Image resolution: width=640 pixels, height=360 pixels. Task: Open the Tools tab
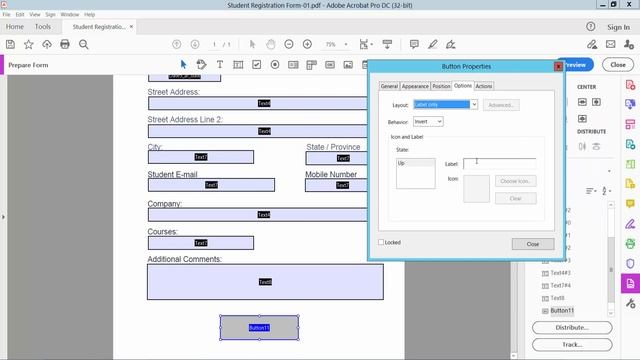43,27
